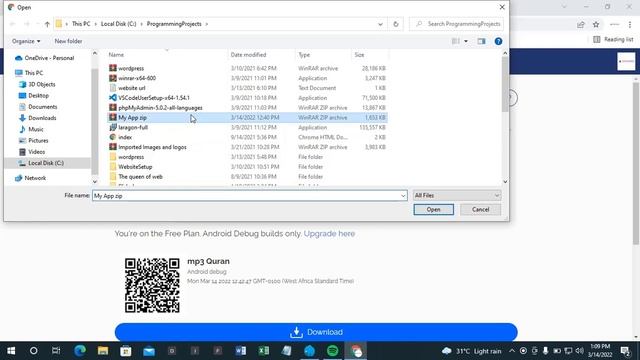Sort files by Date modified column

(248, 55)
